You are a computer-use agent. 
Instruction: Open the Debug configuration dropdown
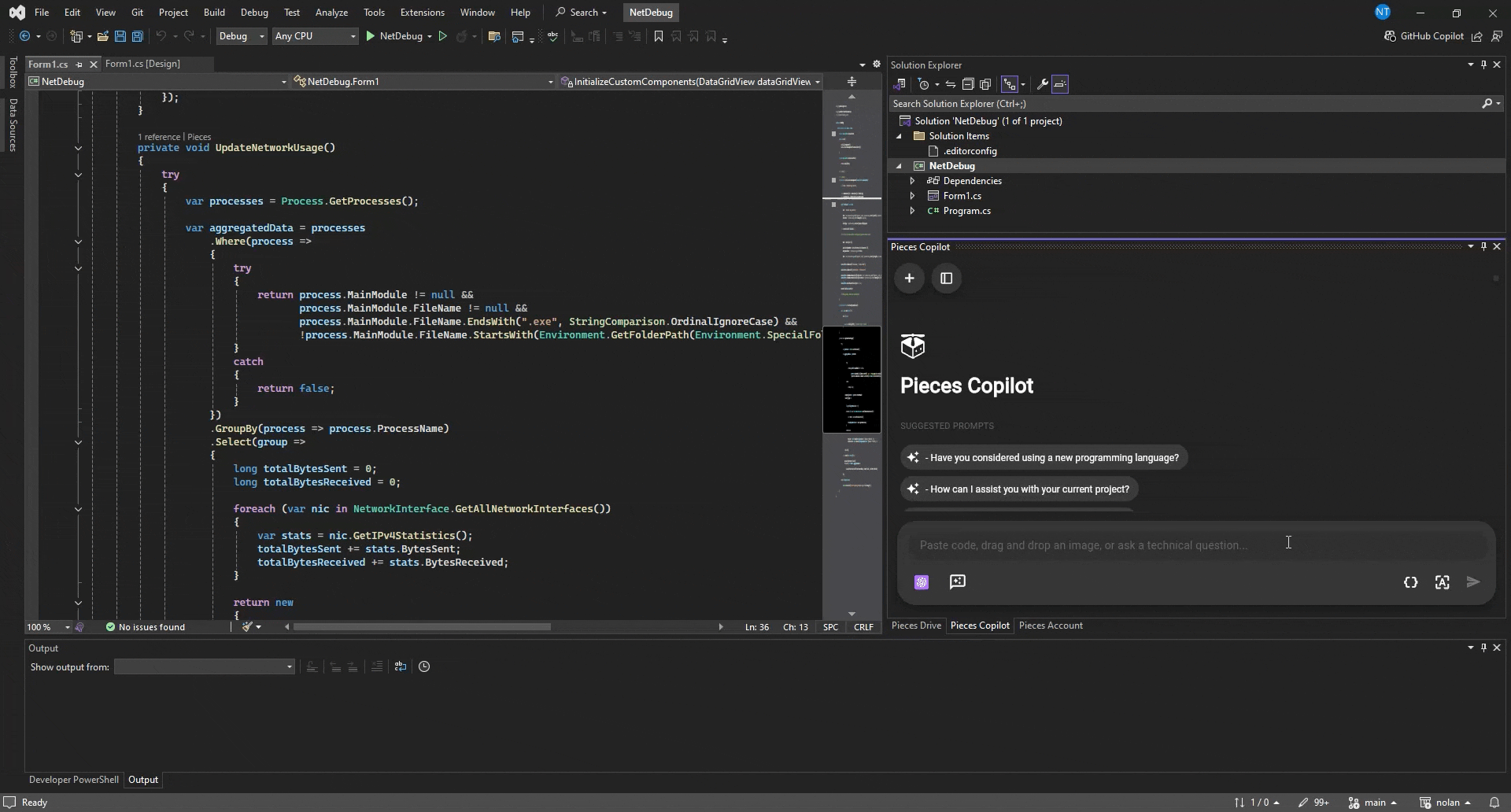(x=242, y=36)
